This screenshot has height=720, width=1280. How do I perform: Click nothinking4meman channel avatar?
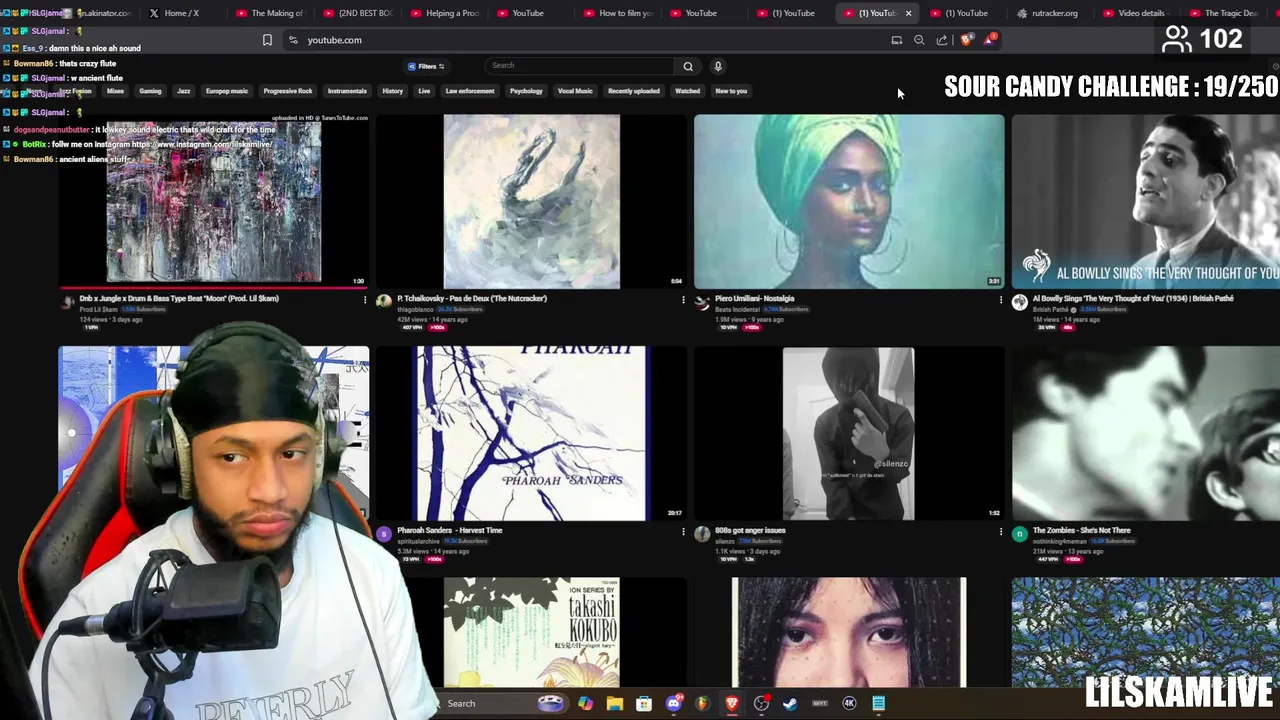click(1019, 534)
